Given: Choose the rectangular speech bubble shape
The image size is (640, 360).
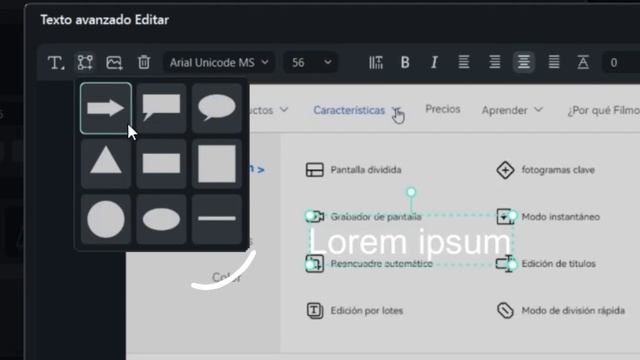Looking at the screenshot, I should pyautogui.click(x=161, y=108).
